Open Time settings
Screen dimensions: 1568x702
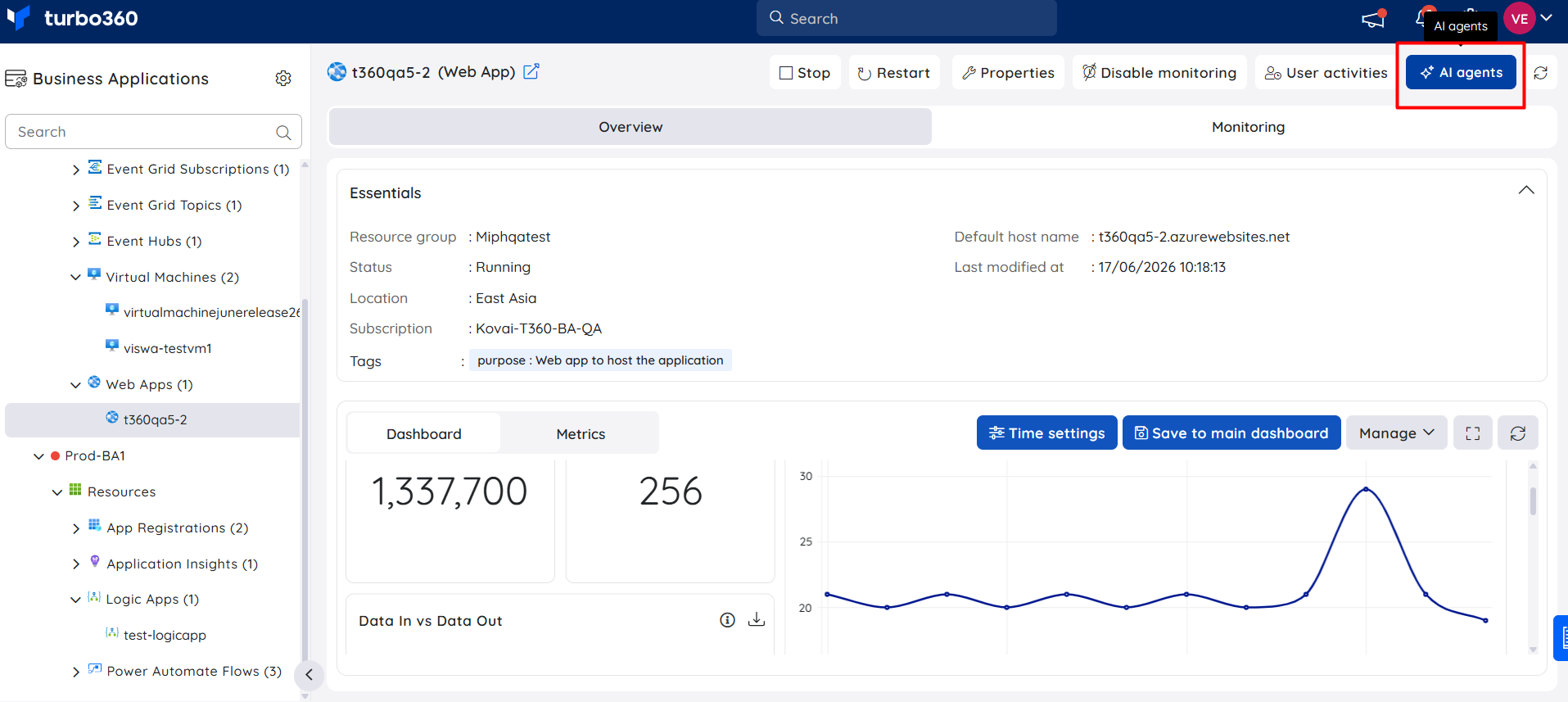click(x=1046, y=433)
